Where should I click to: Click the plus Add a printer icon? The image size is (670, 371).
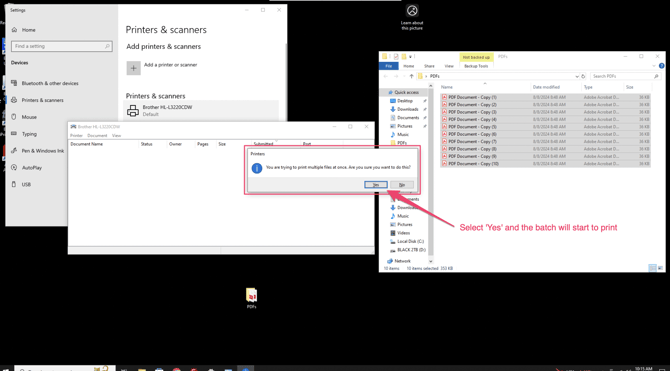[x=133, y=68]
